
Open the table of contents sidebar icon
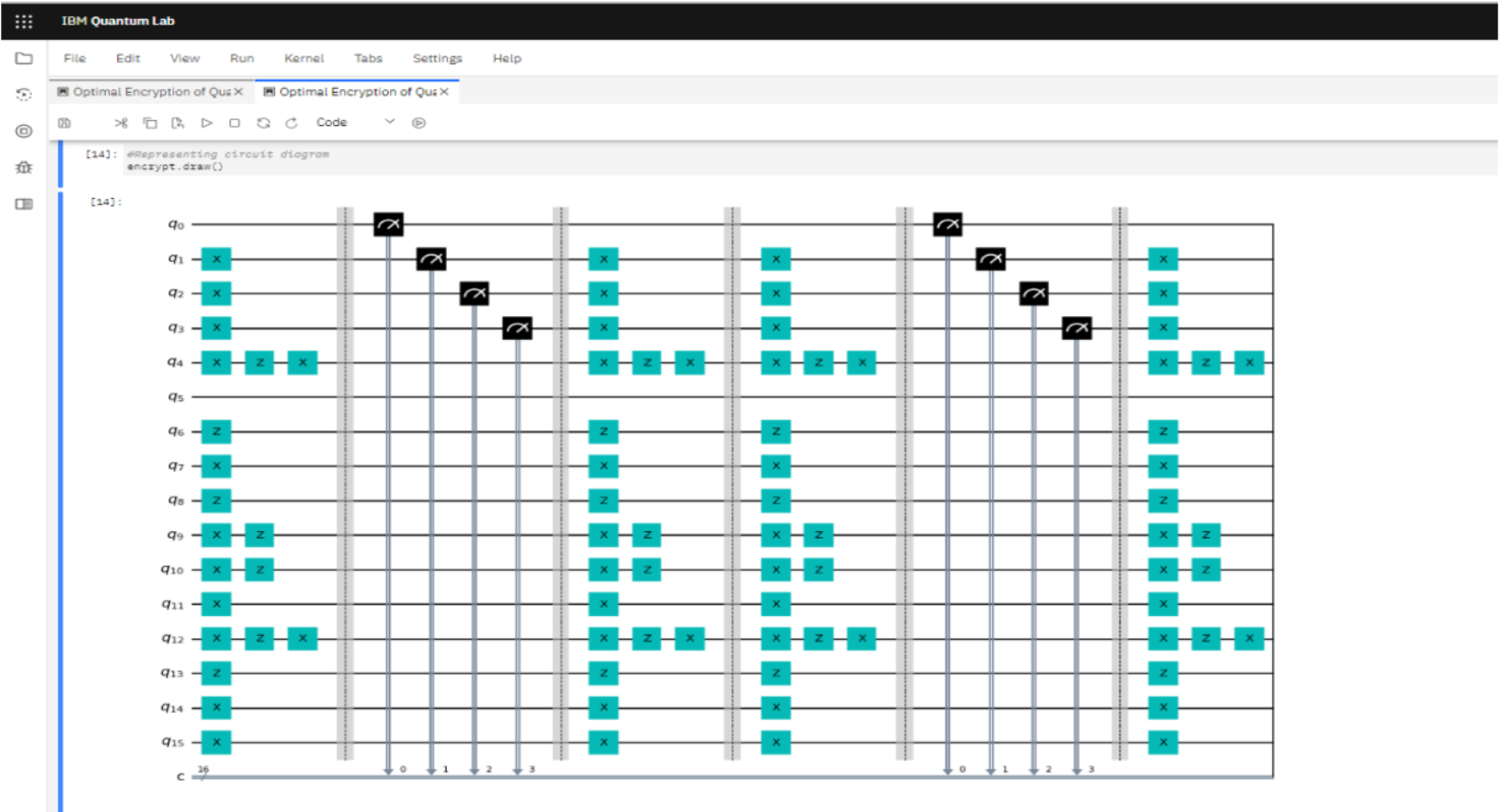click(24, 204)
